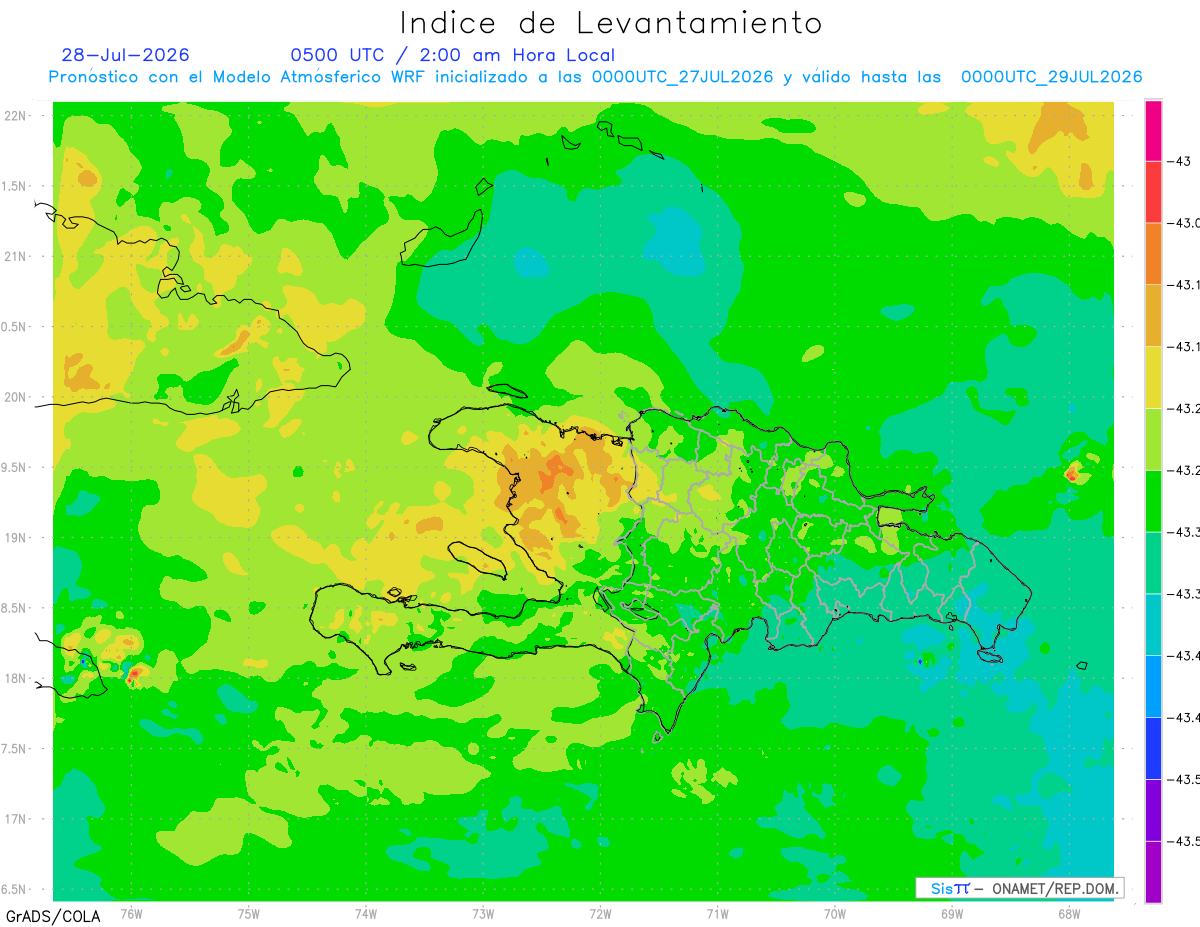Click the sea-green legend swatch
This screenshot has width=1200, height=927.
tap(1153, 562)
